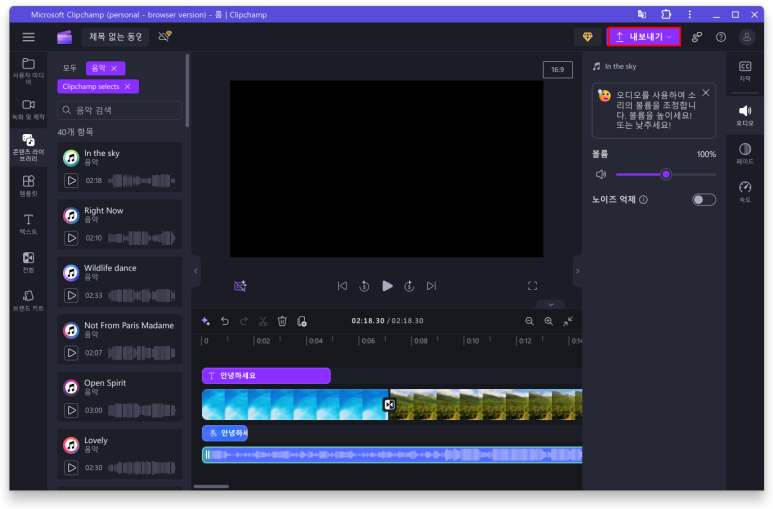Open the fade properties panel

[745, 153]
